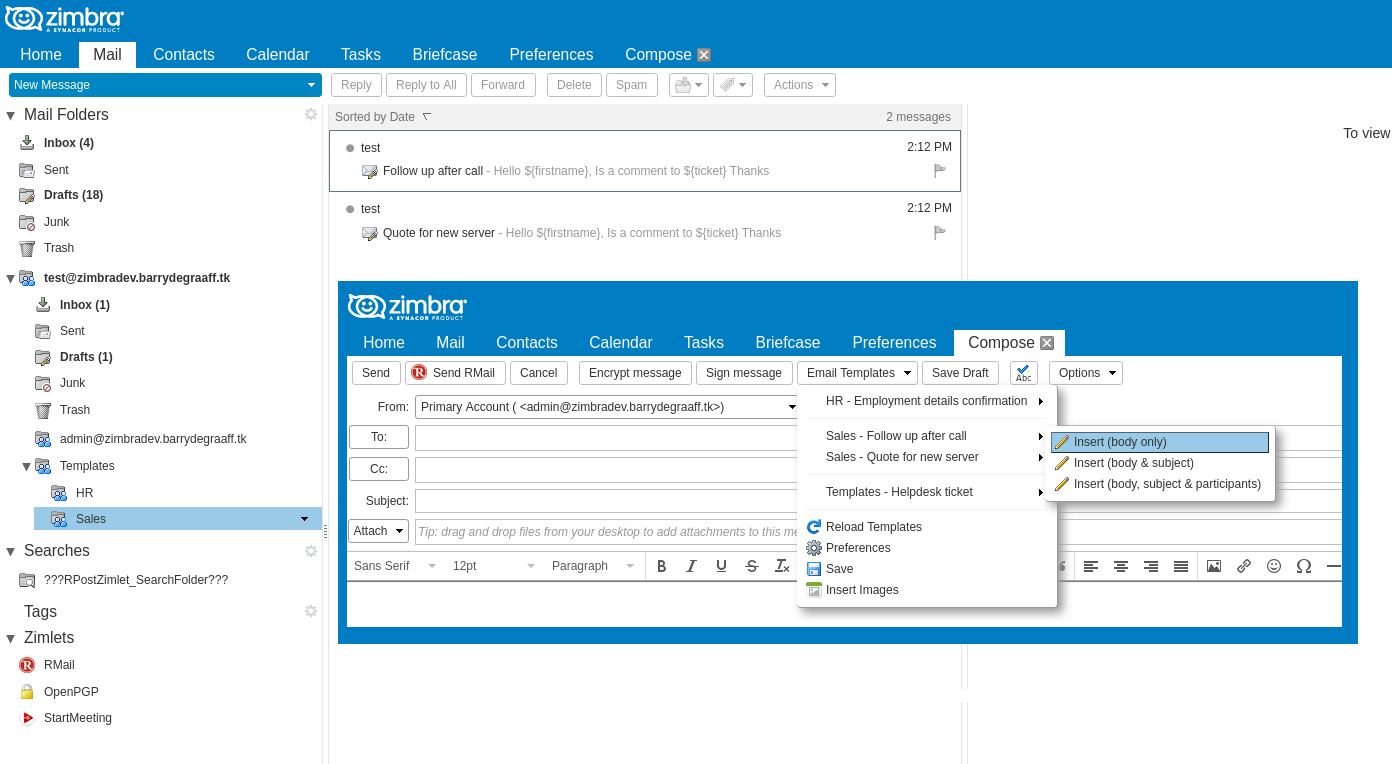Click the Mail Folders gear icon

[x=311, y=114]
